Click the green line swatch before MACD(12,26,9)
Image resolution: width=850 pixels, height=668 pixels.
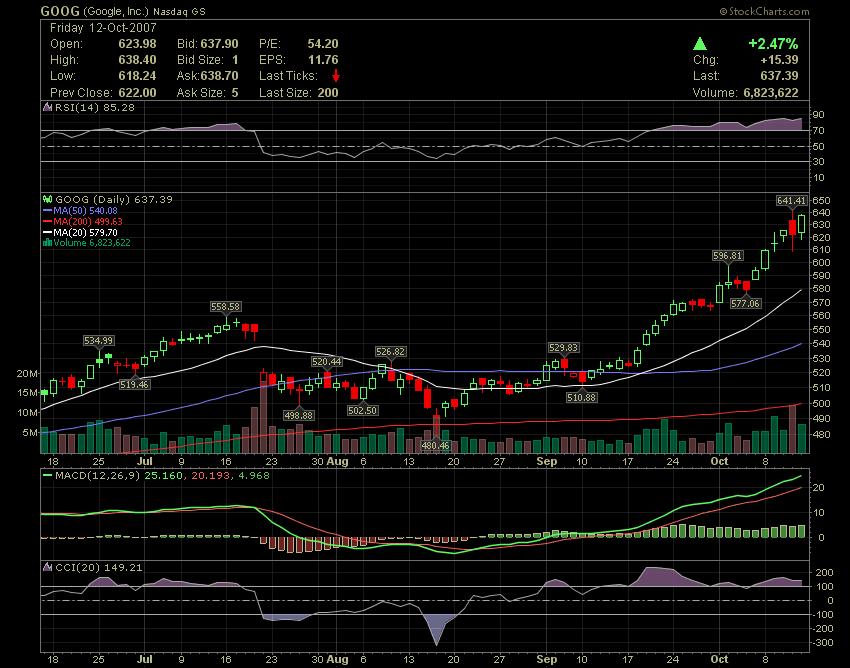pos(47,475)
